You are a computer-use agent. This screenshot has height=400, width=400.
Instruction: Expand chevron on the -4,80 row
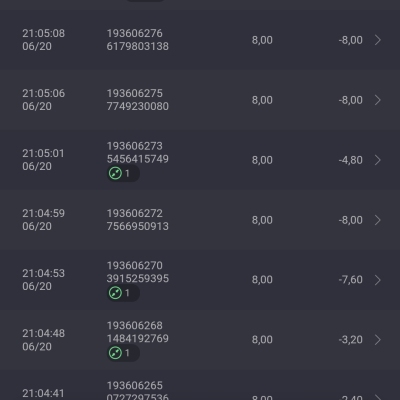pyautogui.click(x=378, y=160)
